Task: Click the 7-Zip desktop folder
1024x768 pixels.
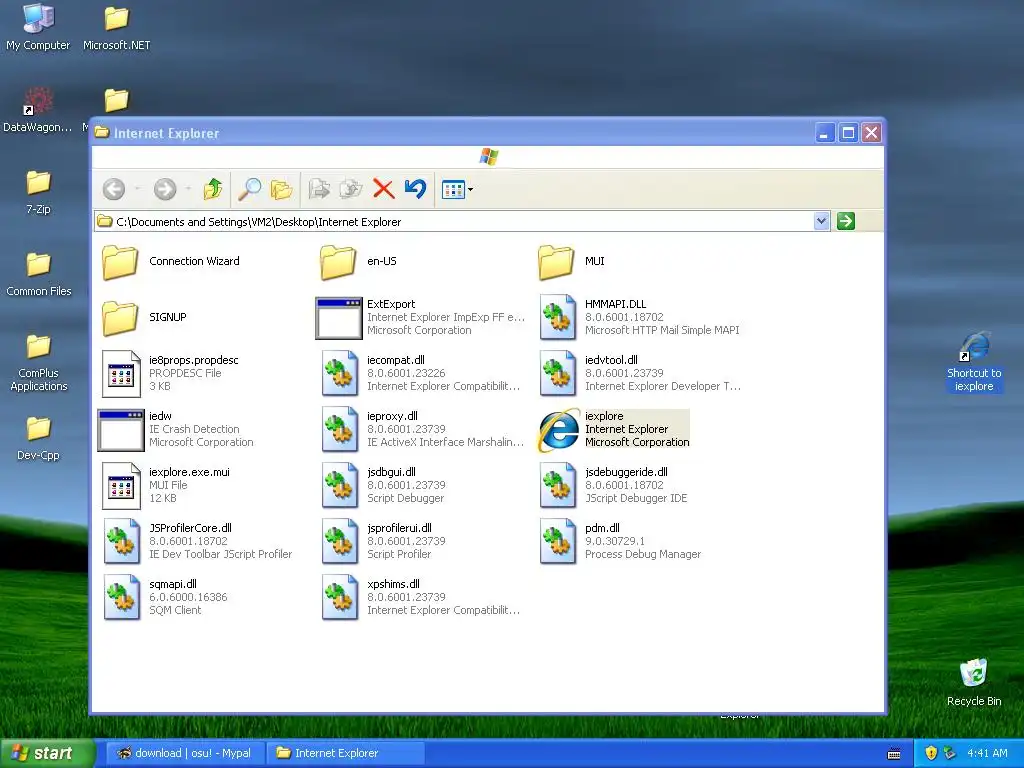Action: click(38, 192)
